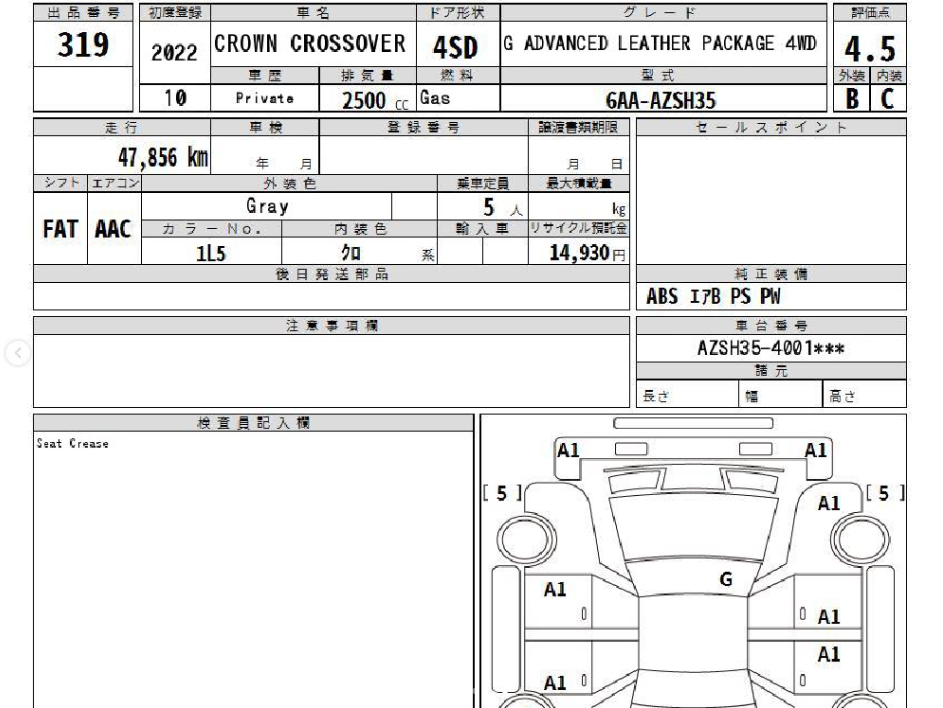Image resolution: width=943 pixels, height=708 pixels.
Task: Click the 後日発送部品 header
Action: 331,274
